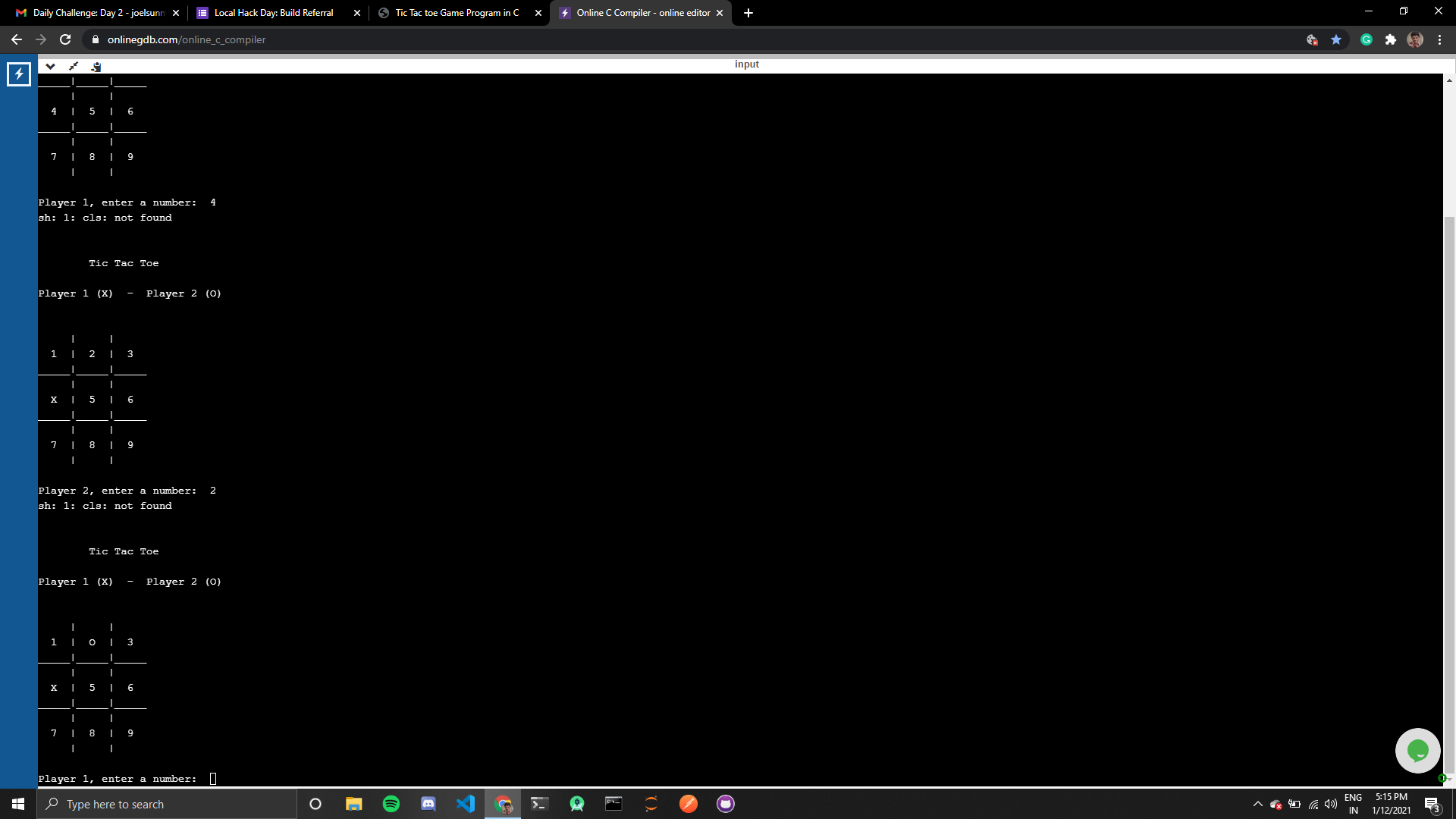This screenshot has height=819, width=1456.
Task: Open Spotify from the taskbar
Action: (391, 804)
